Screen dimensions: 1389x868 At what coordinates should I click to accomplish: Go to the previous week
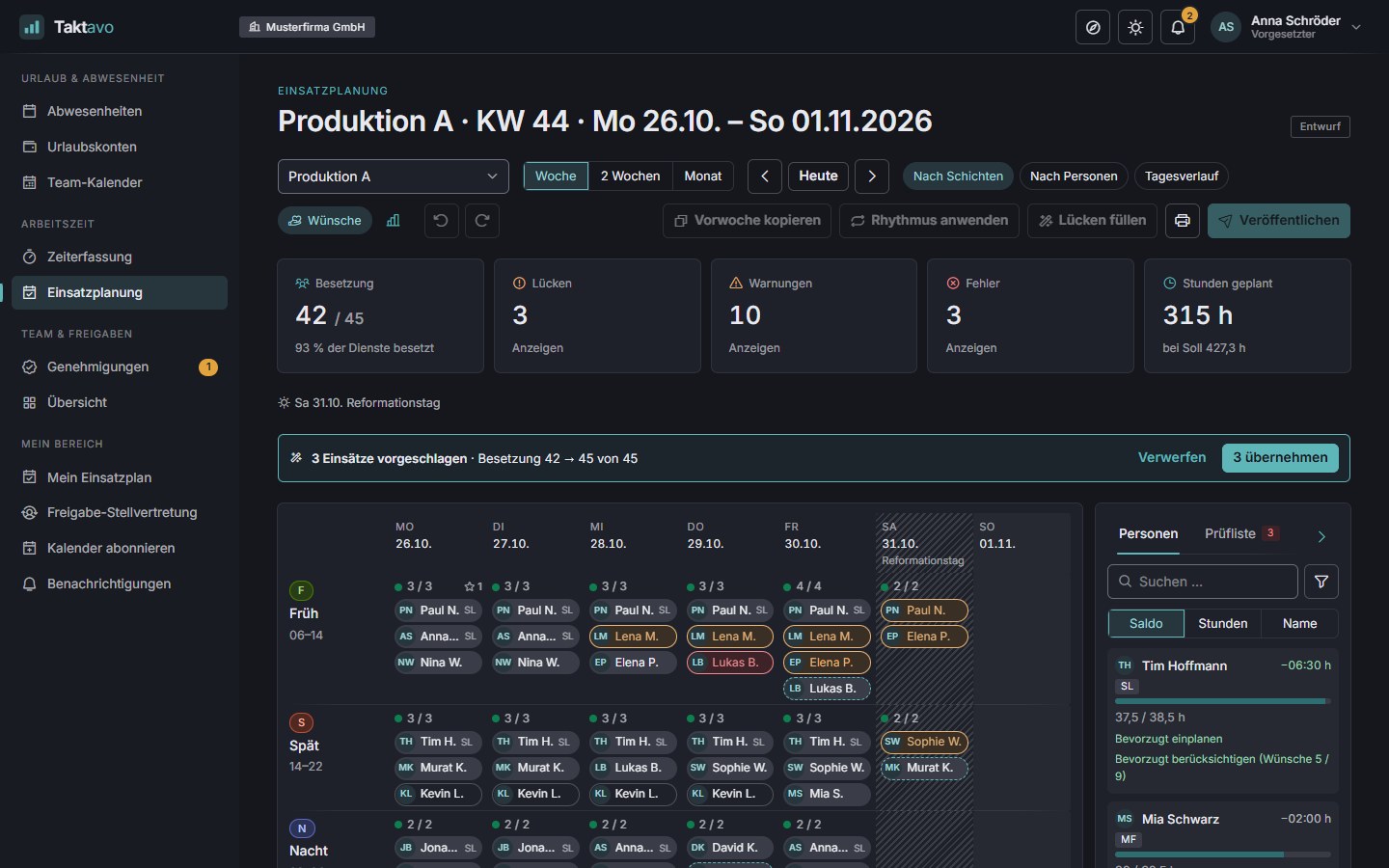pyautogui.click(x=765, y=176)
